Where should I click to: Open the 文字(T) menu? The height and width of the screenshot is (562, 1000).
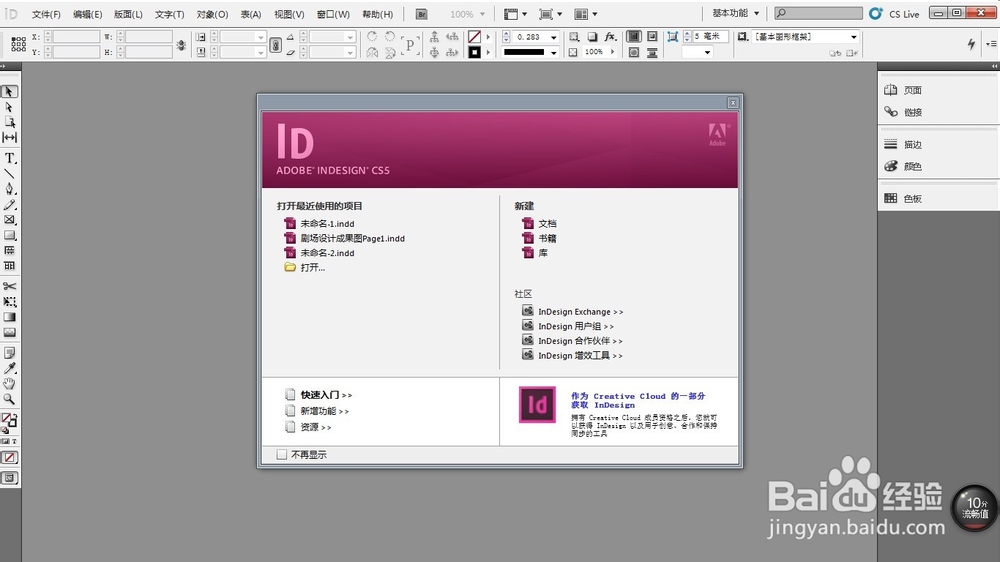pos(170,14)
